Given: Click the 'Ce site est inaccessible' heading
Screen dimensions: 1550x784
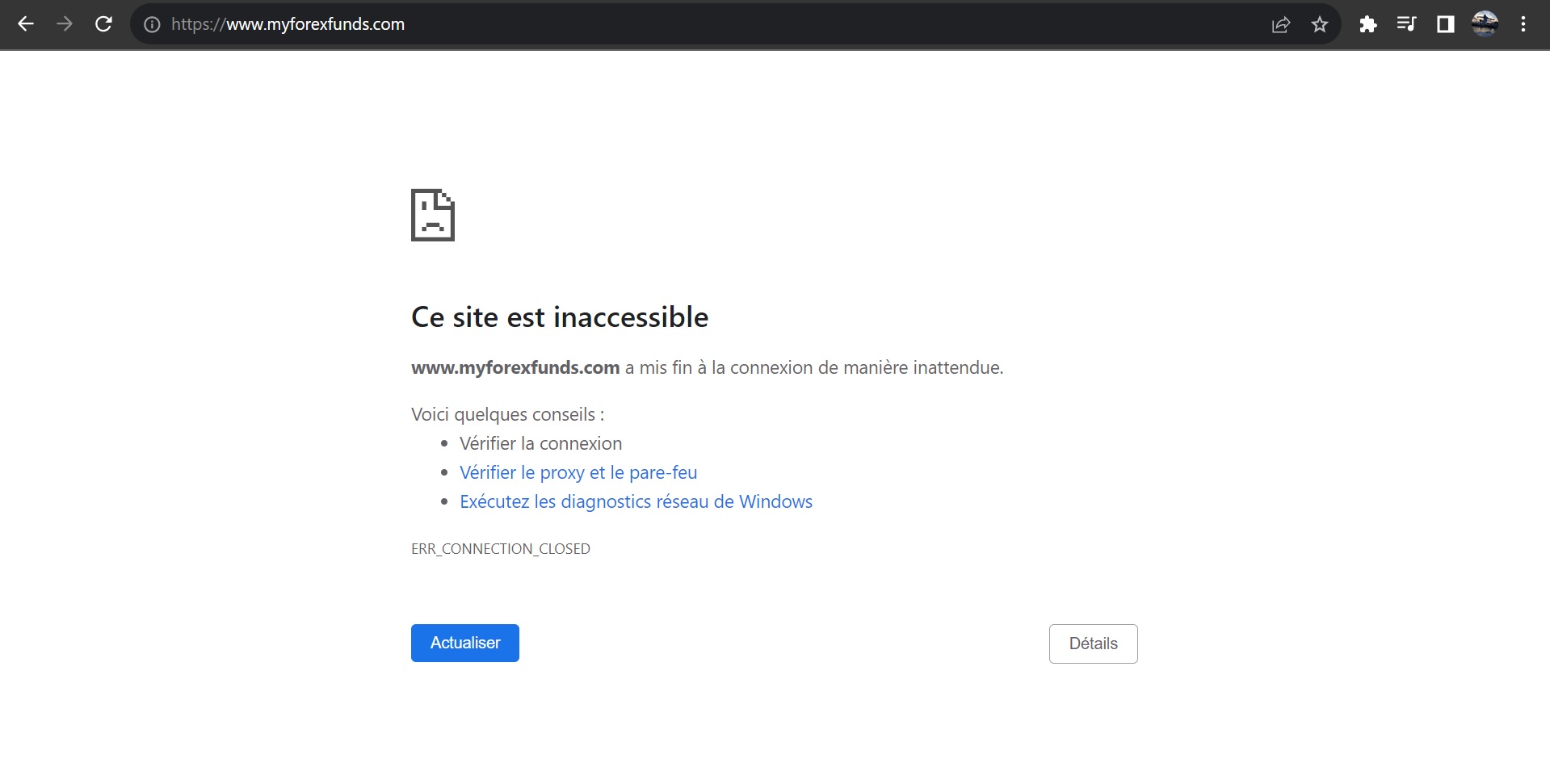Looking at the screenshot, I should [x=560, y=317].
